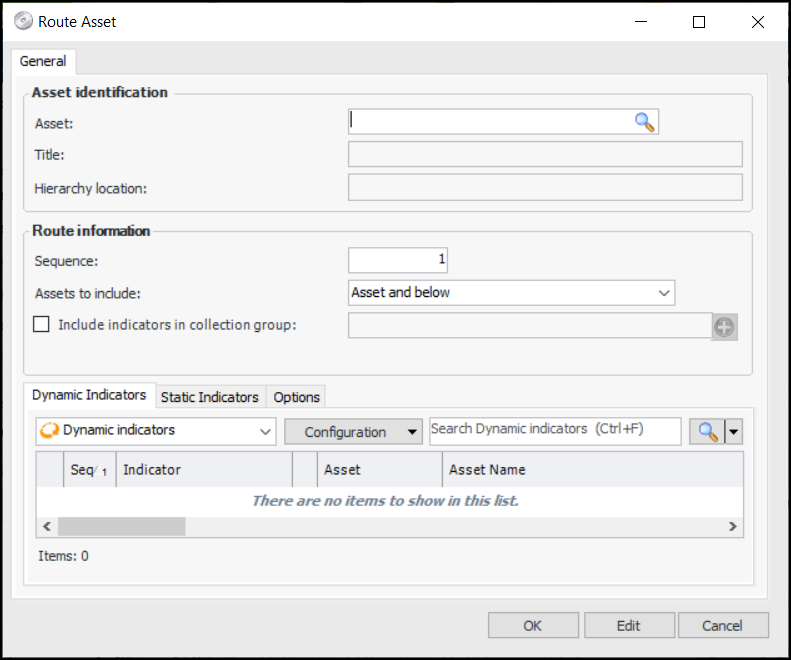The image size is (791, 660).
Task: Switch to the Static Indicators tab
Action: [x=210, y=397]
